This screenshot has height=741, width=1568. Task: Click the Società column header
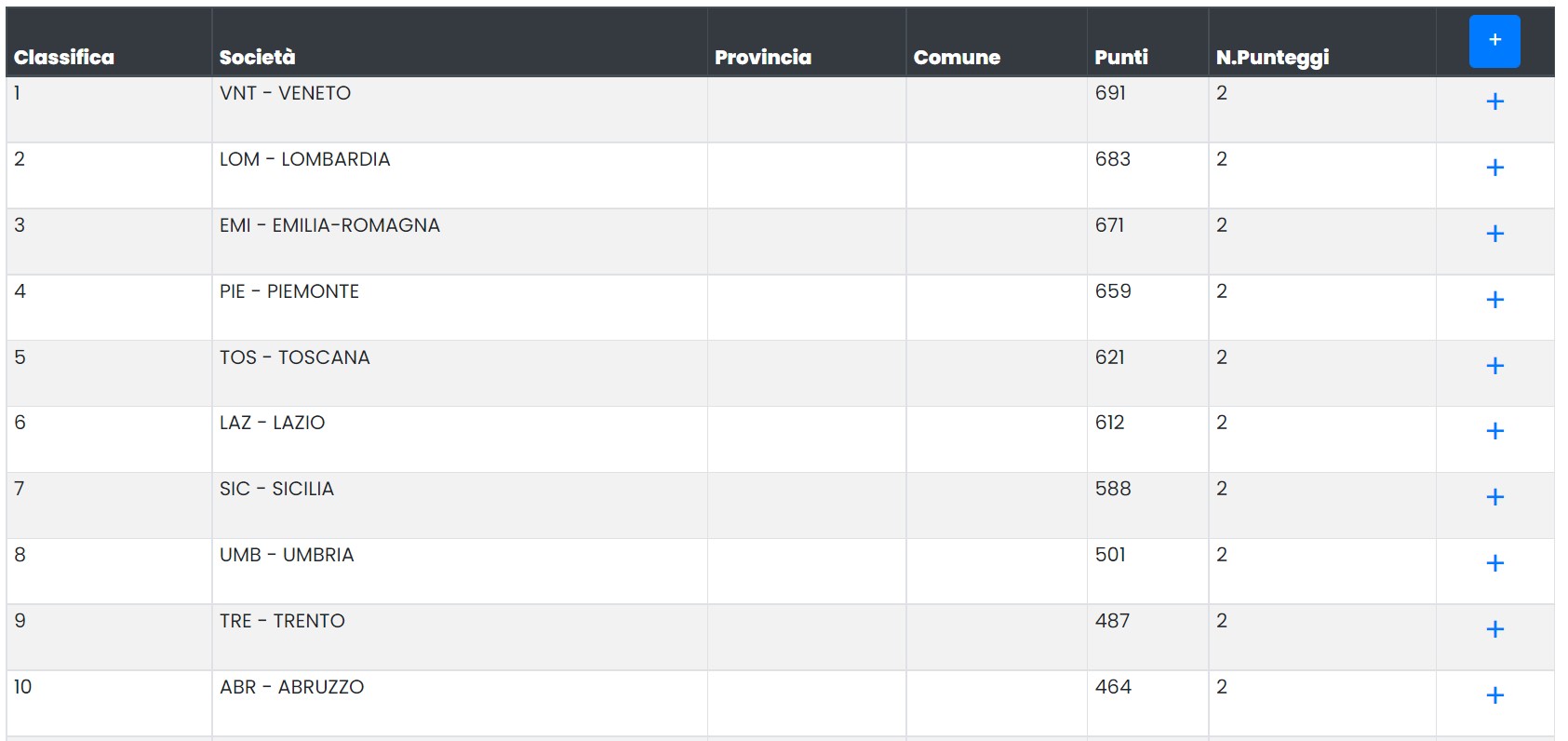257,58
